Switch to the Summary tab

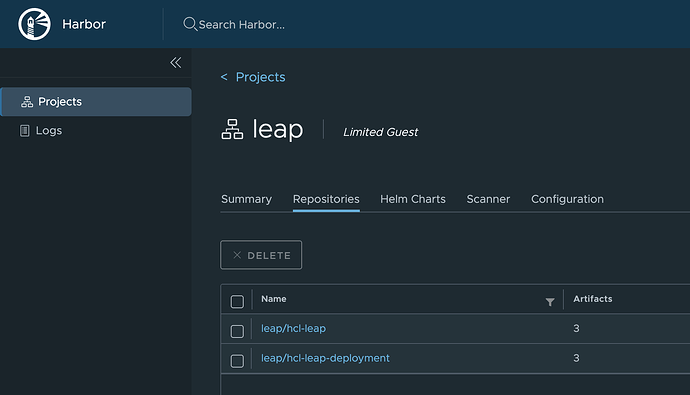(246, 199)
